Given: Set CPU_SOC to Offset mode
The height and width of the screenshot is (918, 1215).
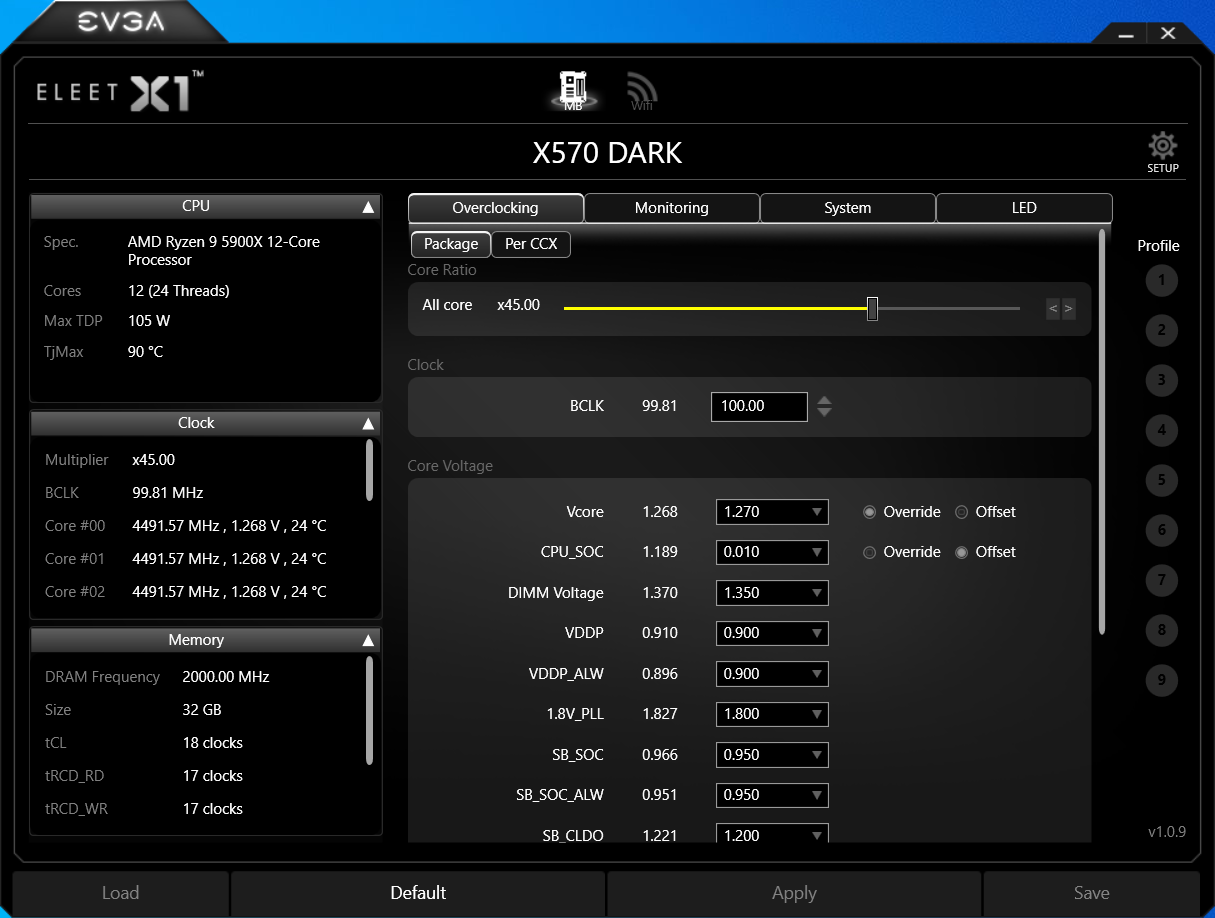Looking at the screenshot, I should [985, 552].
